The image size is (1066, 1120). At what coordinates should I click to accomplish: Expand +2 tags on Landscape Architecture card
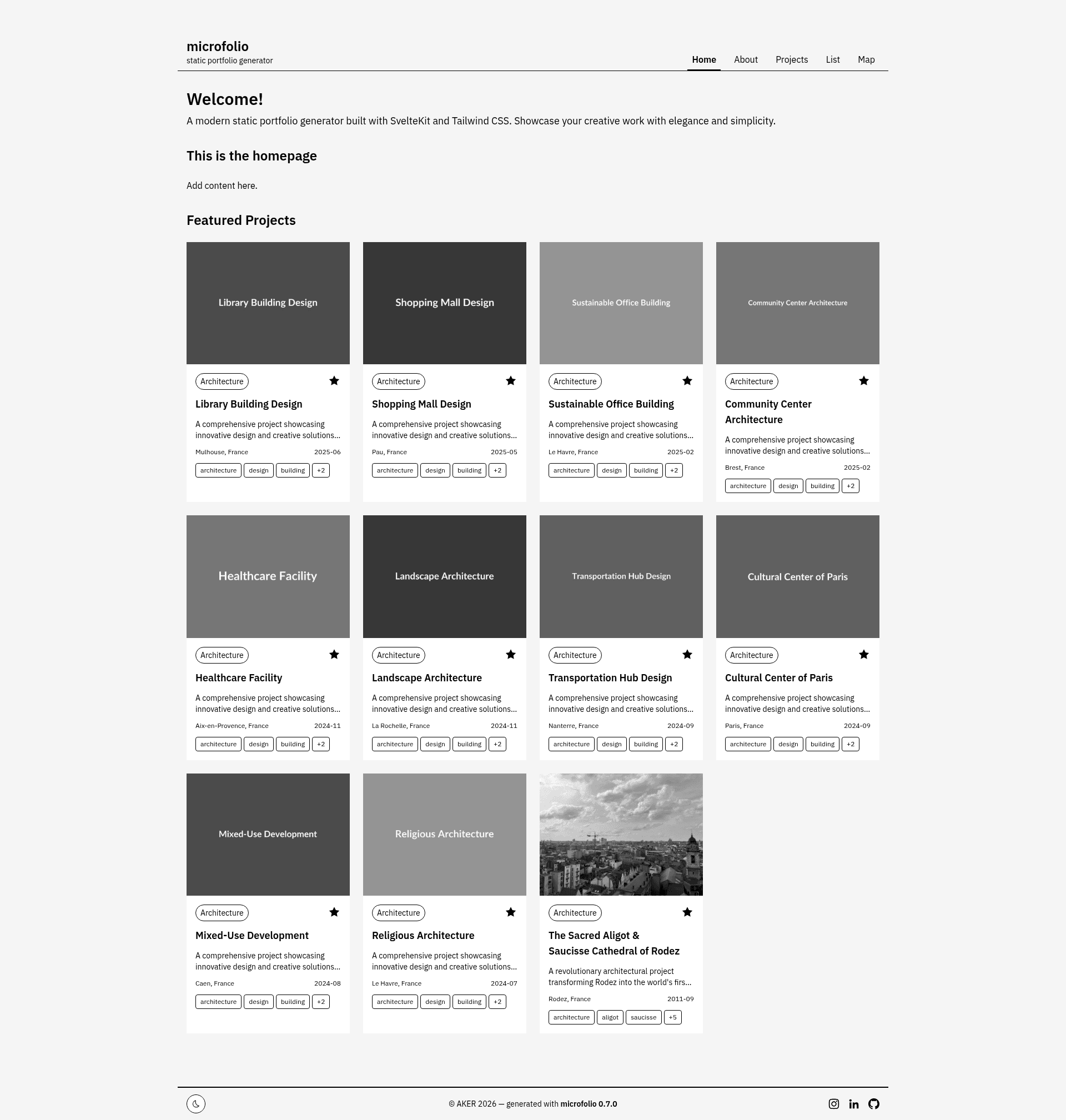pyautogui.click(x=497, y=744)
